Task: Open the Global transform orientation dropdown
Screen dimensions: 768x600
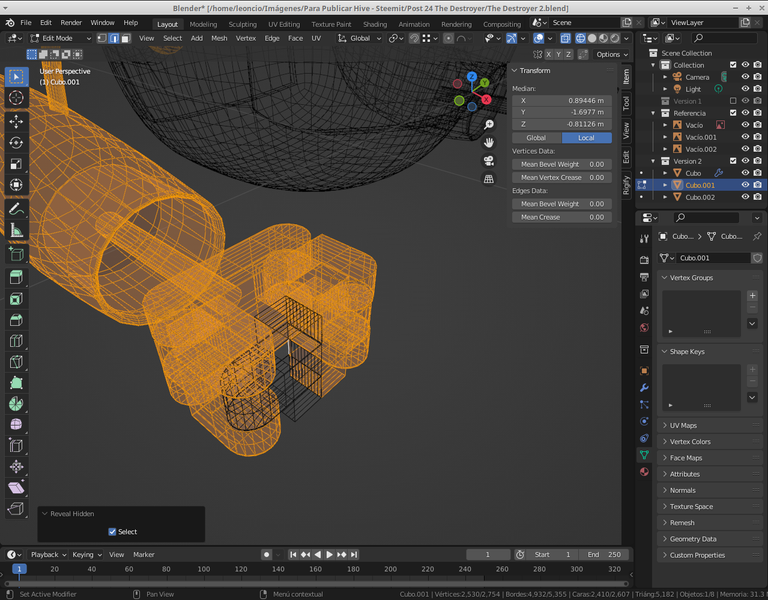Action: (360, 38)
